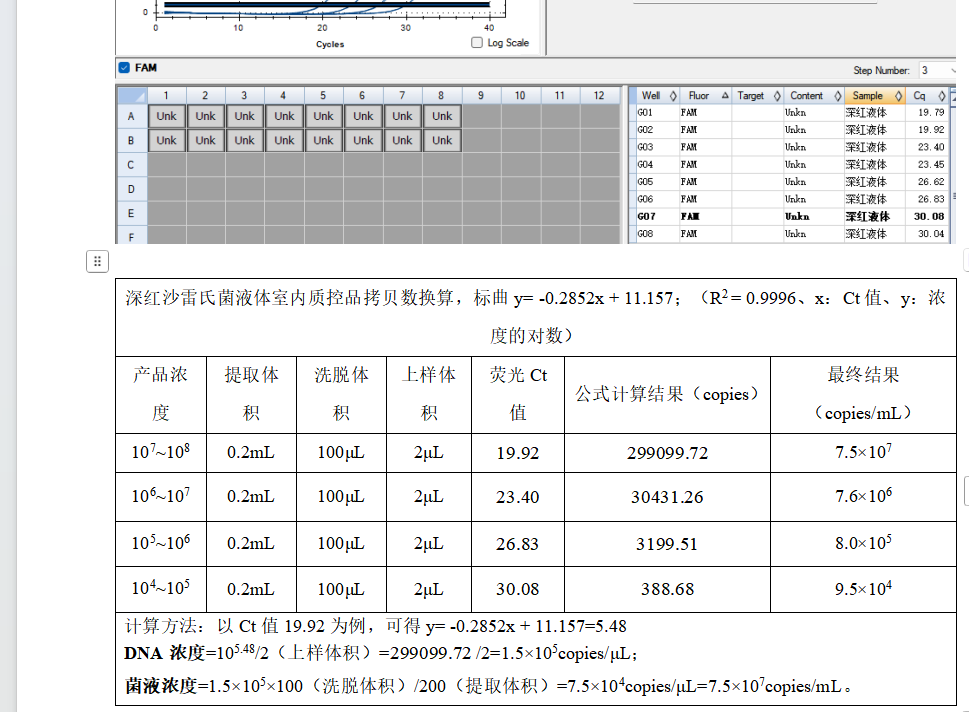The height and width of the screenshot is (712, 969).
Task: Click the 提取体积 header cell
Action: (x=252, y=394)
